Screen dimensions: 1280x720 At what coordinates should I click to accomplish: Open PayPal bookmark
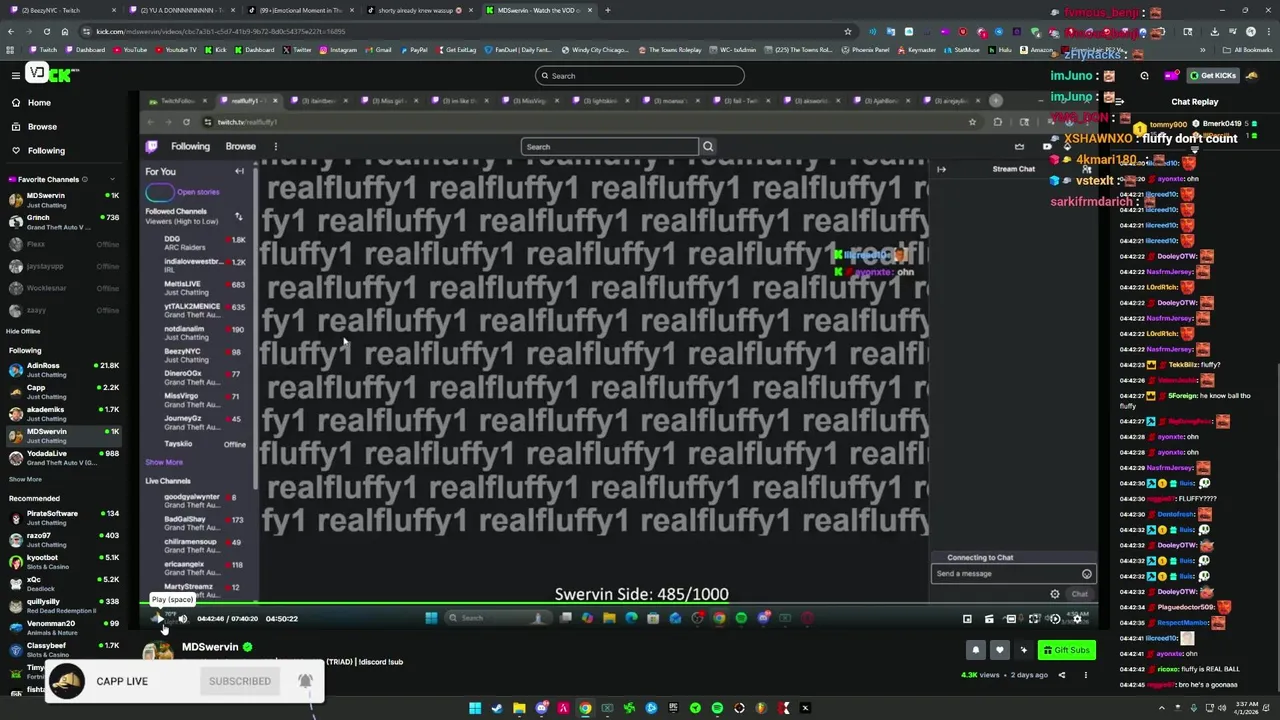[414, 50]
